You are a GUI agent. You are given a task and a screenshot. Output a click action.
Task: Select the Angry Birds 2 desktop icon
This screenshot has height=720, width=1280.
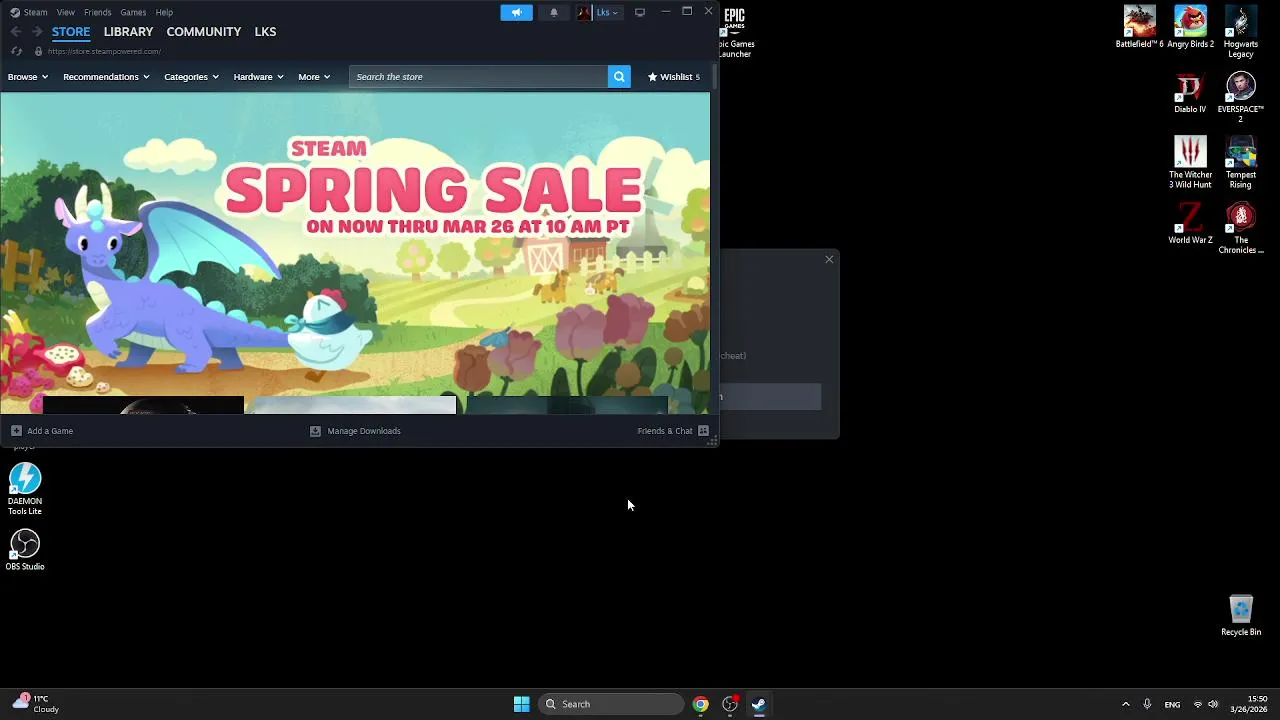1190,28
